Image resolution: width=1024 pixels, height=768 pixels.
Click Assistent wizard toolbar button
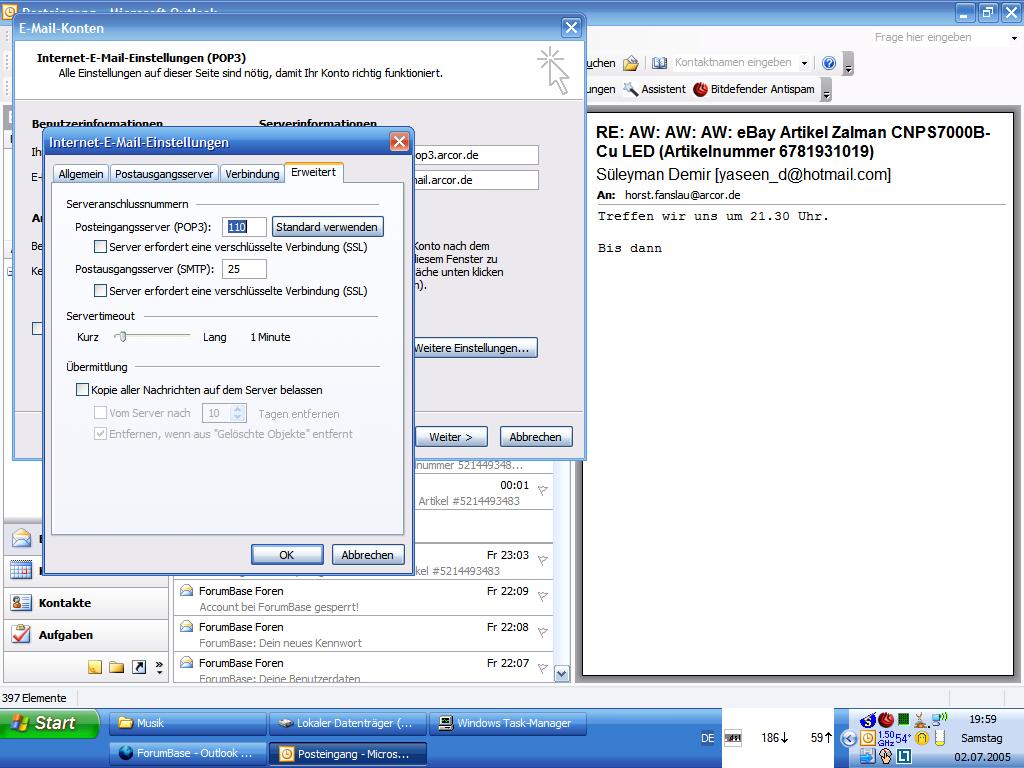point(654,89)
